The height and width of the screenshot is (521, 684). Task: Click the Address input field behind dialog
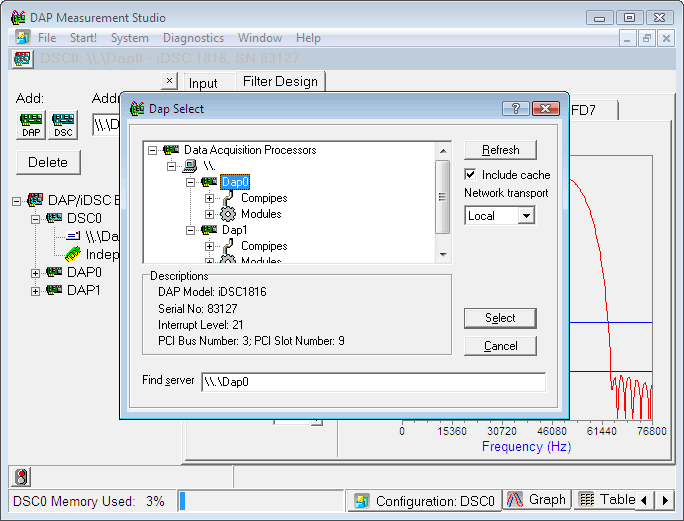106,125
